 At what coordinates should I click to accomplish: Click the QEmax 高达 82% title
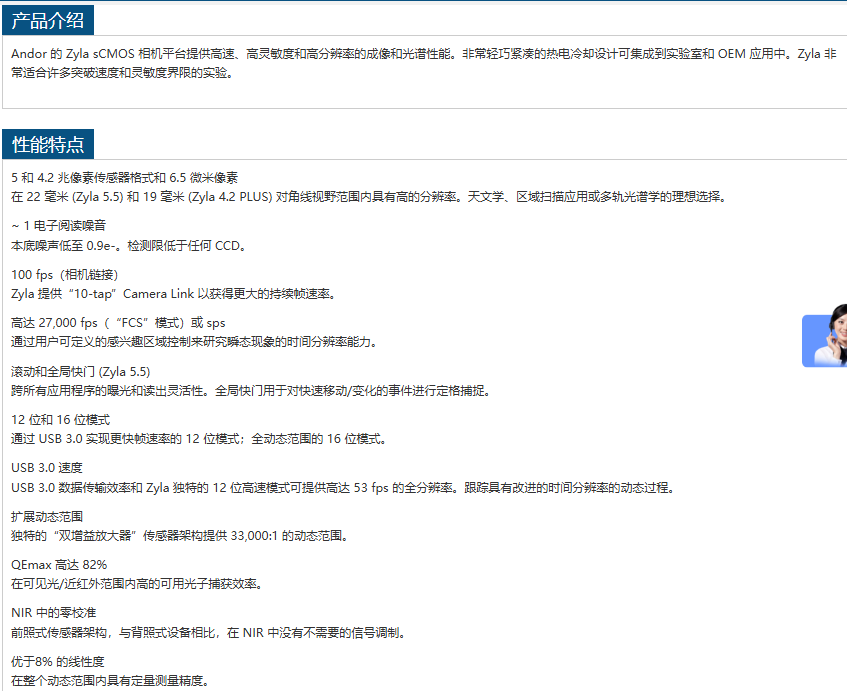(59, 565)
